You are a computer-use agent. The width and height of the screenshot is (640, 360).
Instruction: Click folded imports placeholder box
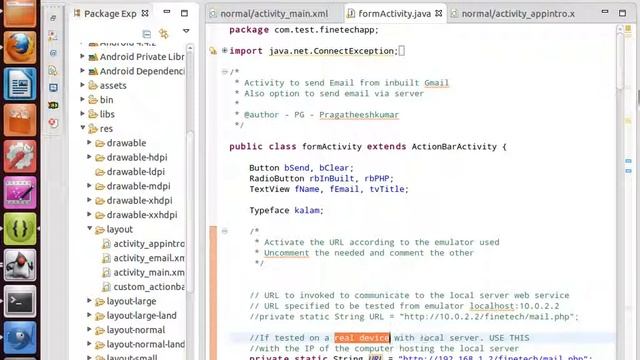(402, 51)
